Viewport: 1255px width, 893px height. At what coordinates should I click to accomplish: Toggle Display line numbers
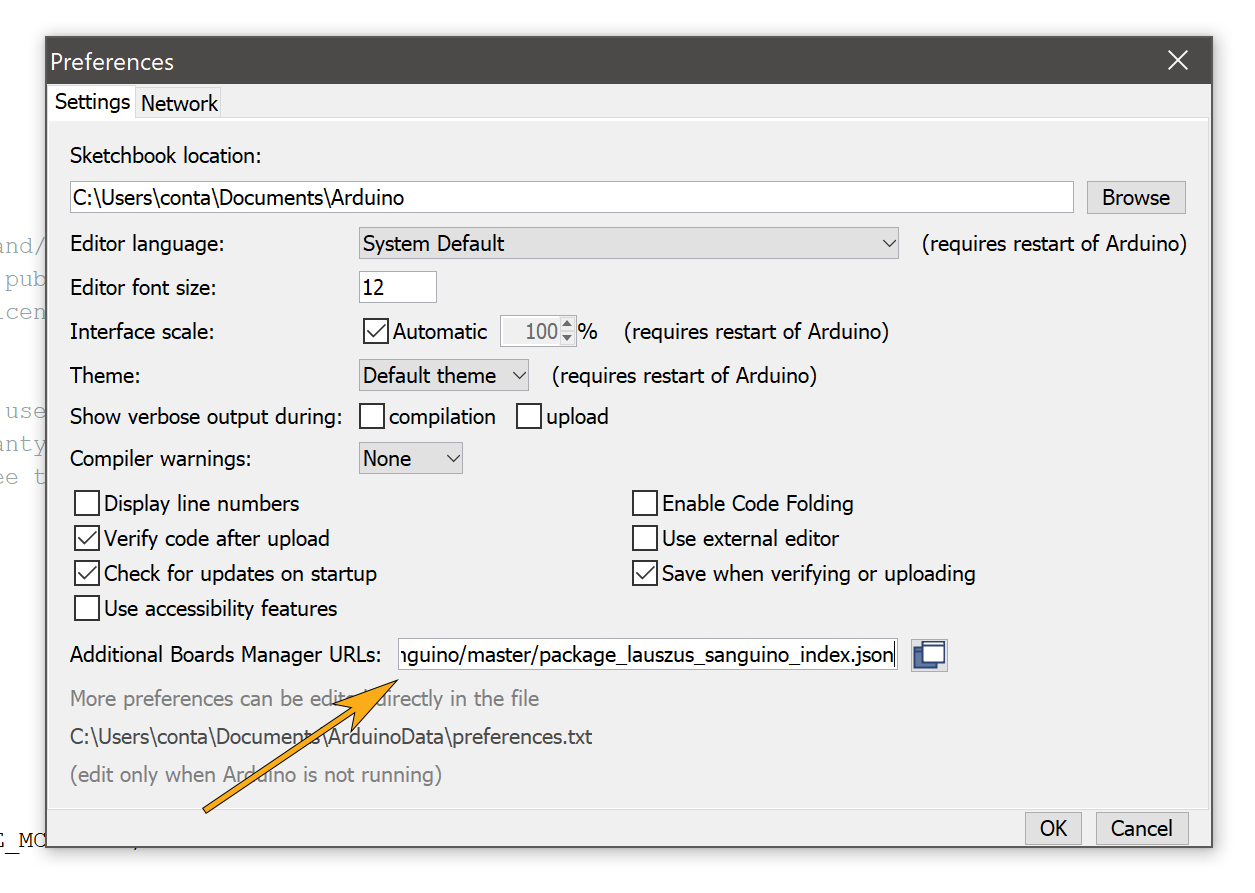(x=87, y=503)
